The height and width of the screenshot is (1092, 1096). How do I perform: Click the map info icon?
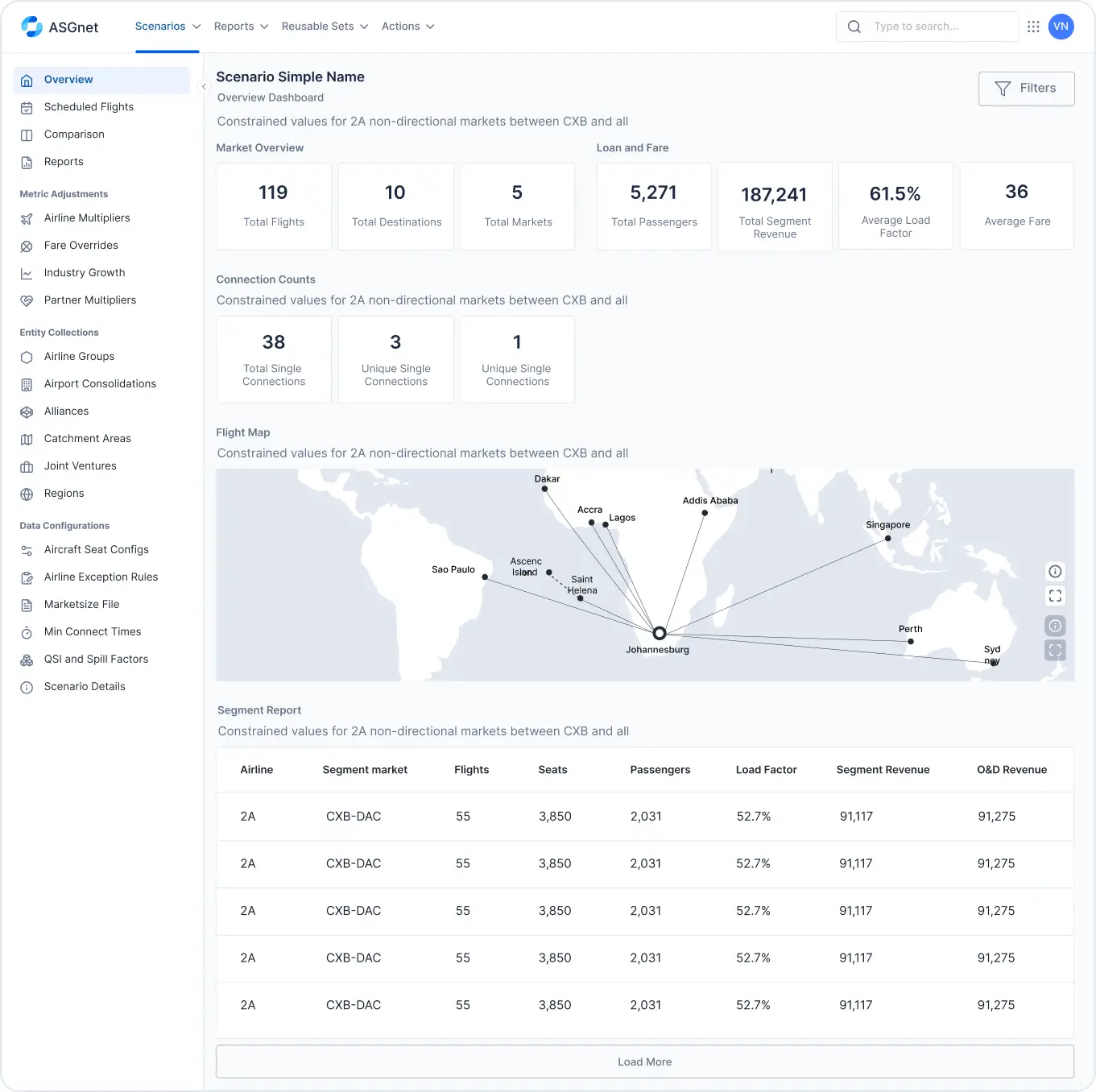(1055, 572)
